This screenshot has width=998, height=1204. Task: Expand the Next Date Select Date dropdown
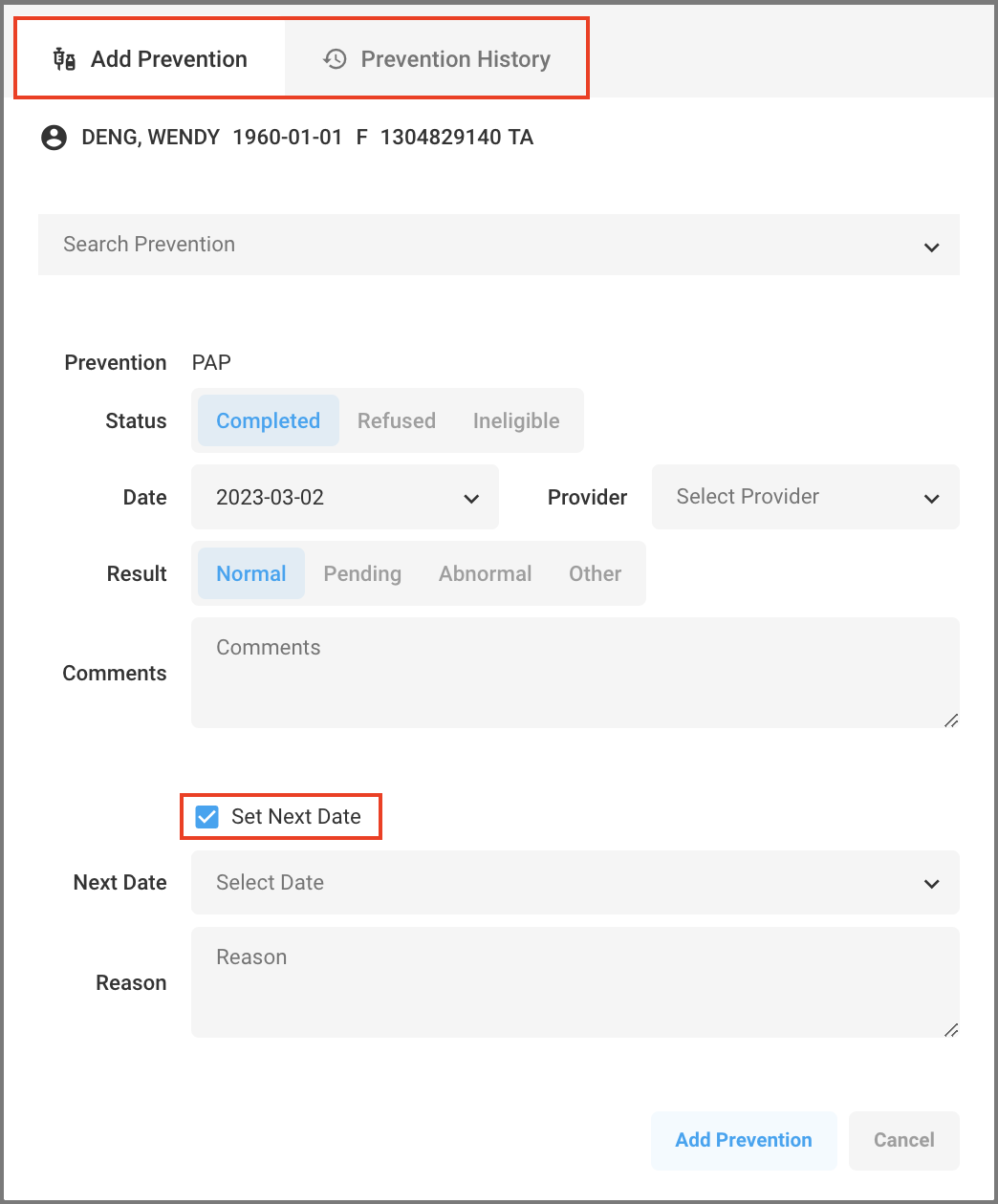(575, 883)
